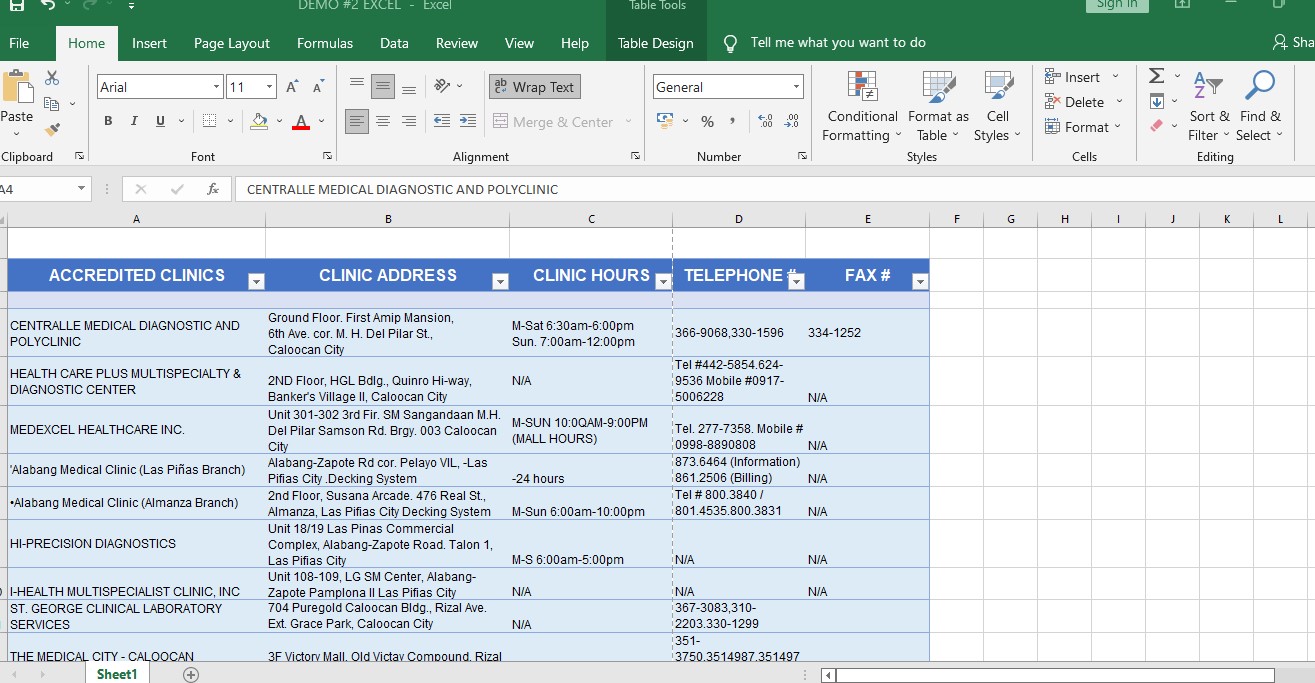Apply cell borders icon

point(209,121)
